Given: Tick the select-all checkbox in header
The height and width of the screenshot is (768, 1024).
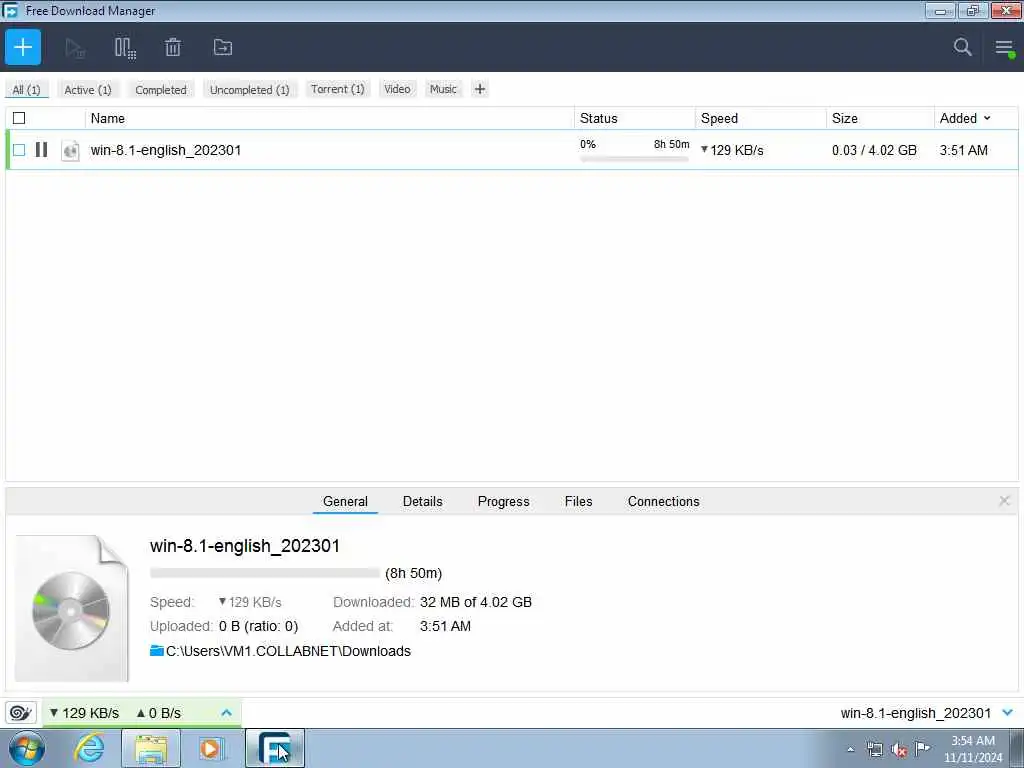Looking at the screenshot, I should pos(19,118).
